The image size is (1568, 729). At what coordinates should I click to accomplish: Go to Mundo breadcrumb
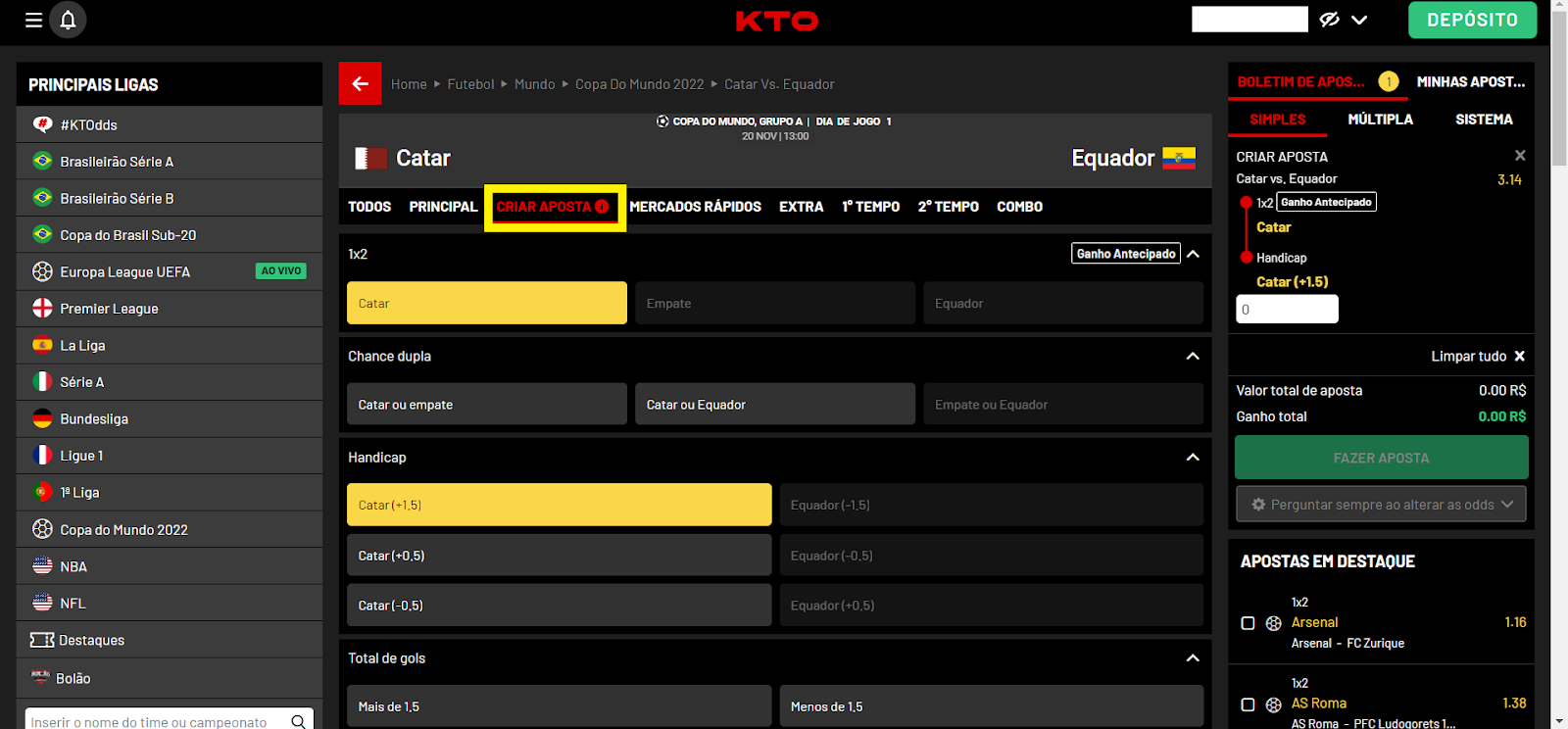click(534, 84)
